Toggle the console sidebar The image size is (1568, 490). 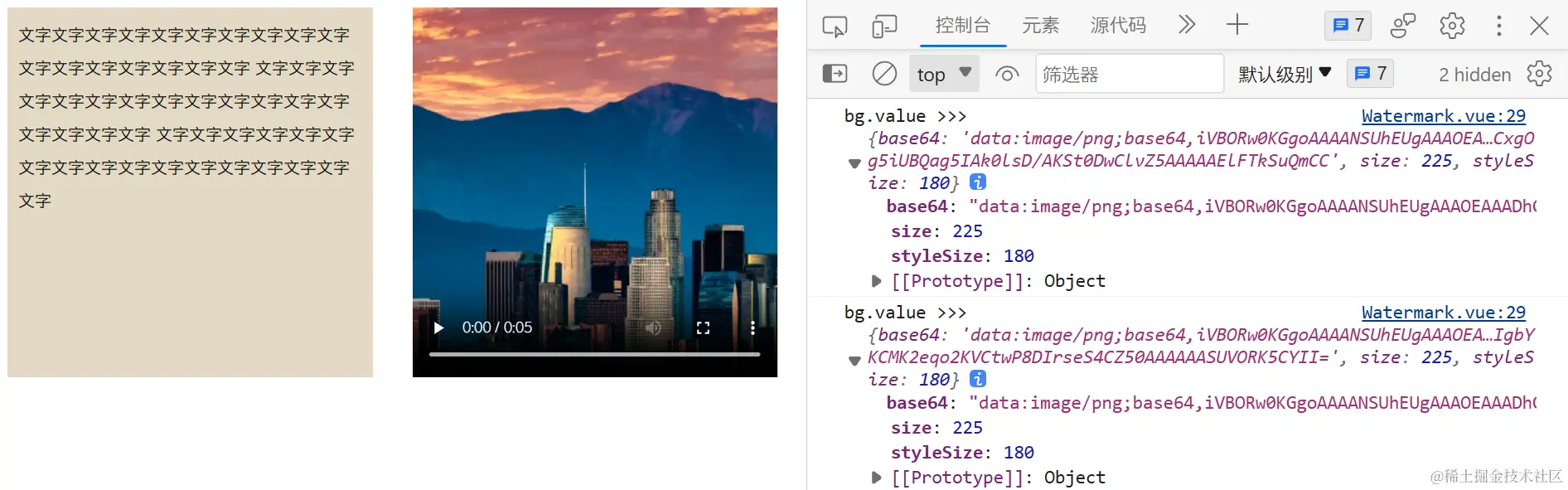pos(835,74)
